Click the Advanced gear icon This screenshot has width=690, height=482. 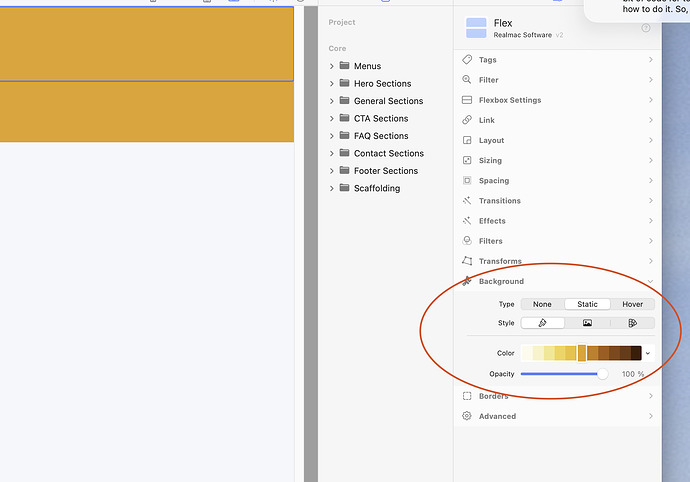pyautogui.click(x=467, y=416)
